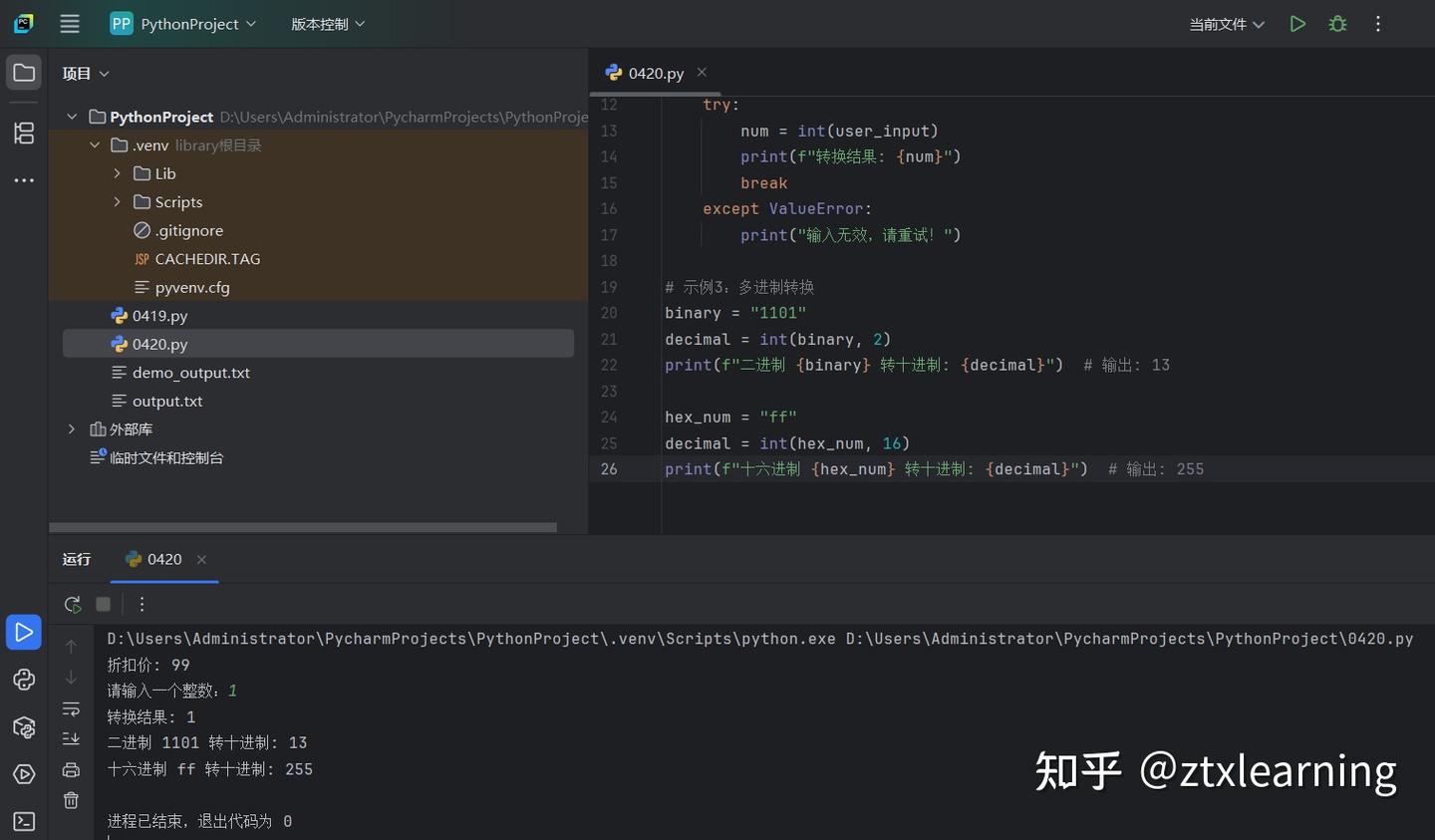The image size is (1435, 840).
Task: Open output.txt file
Action: 156,401
